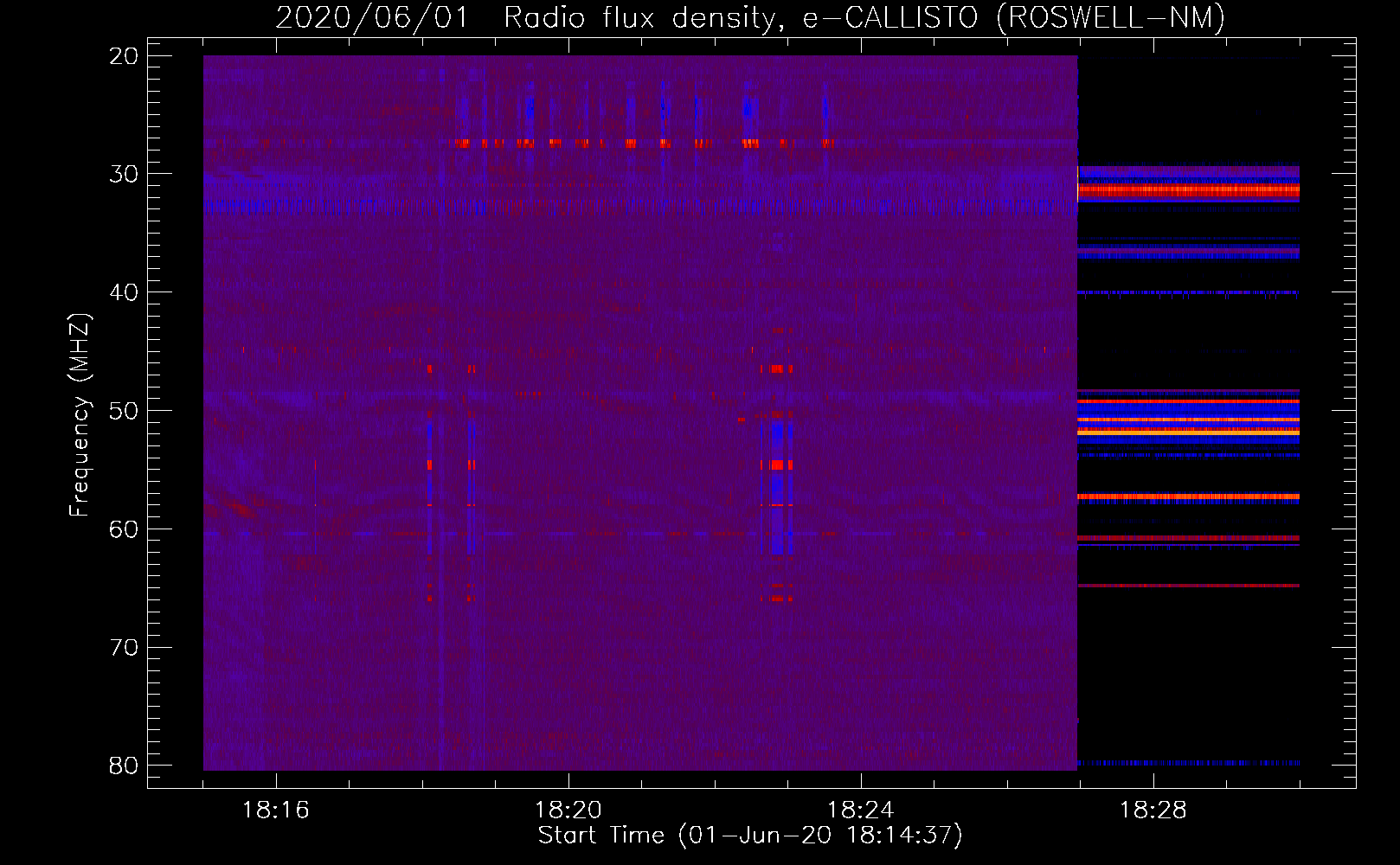Click the bright orange band near 31 MHz after 18:27
The height and width of the screenshot is (865, 1400).
point(1188,189)
